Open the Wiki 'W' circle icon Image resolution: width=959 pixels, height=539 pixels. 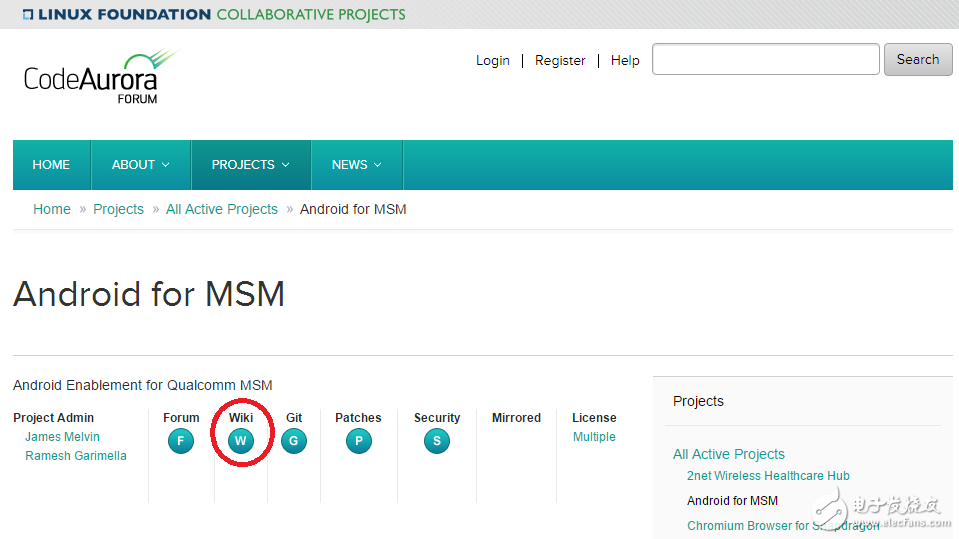click(x=240, y=441)
